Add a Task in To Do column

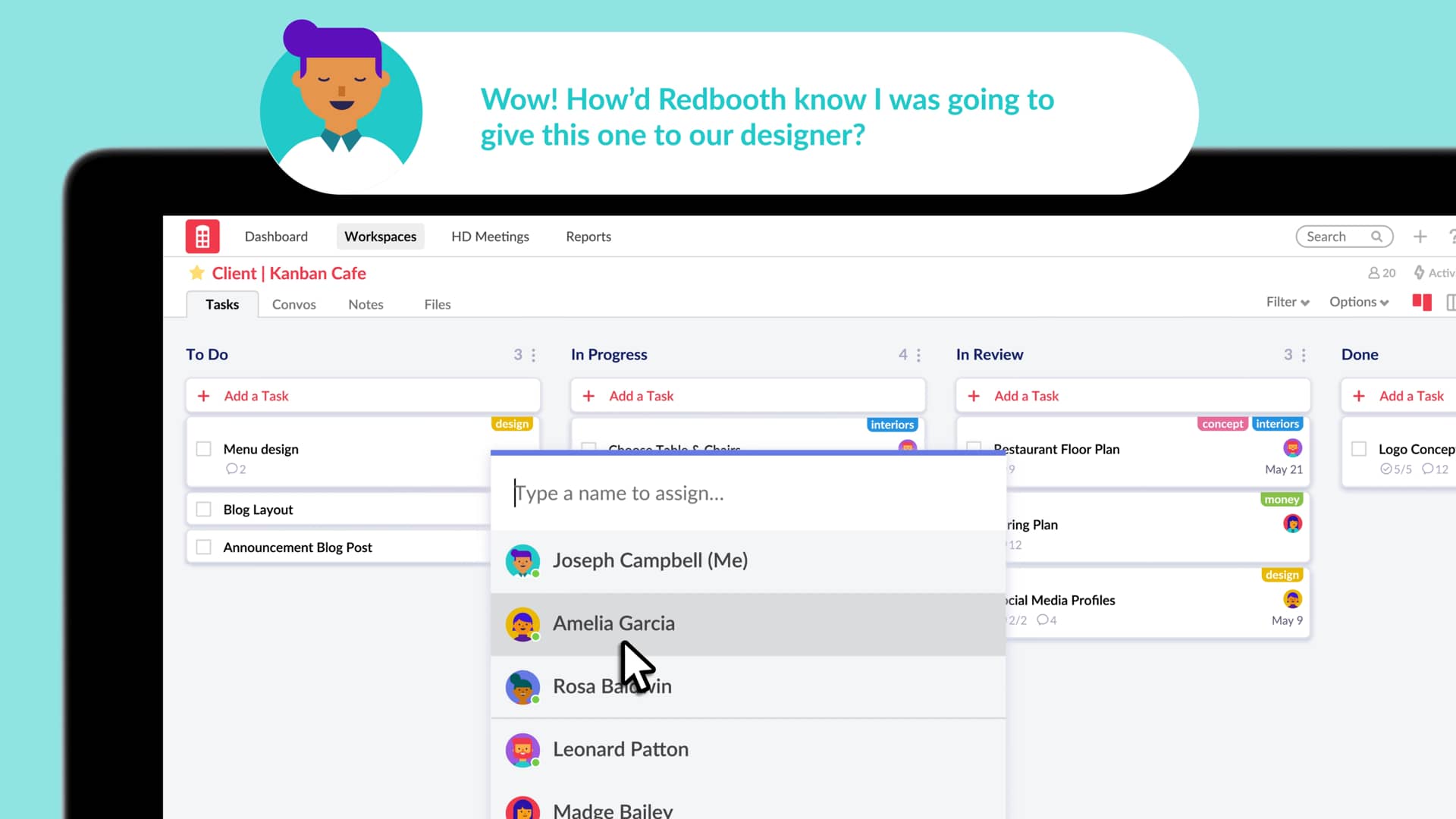click(x=362, y=396)
